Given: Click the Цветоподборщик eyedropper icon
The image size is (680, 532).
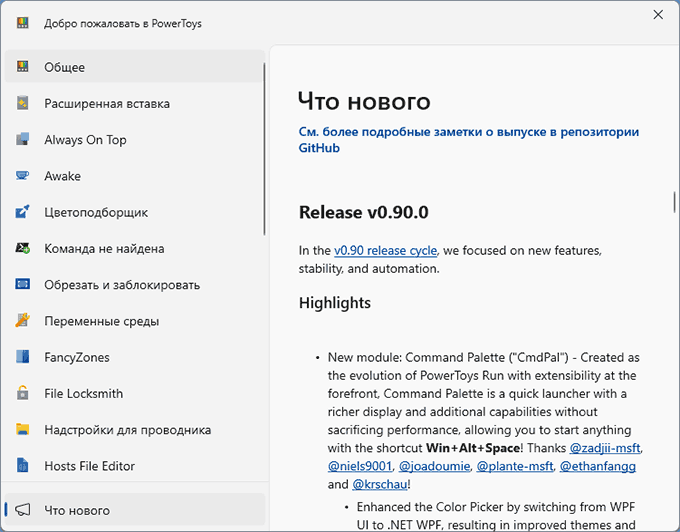Looking at the screenshot, I should coord(23,212).
